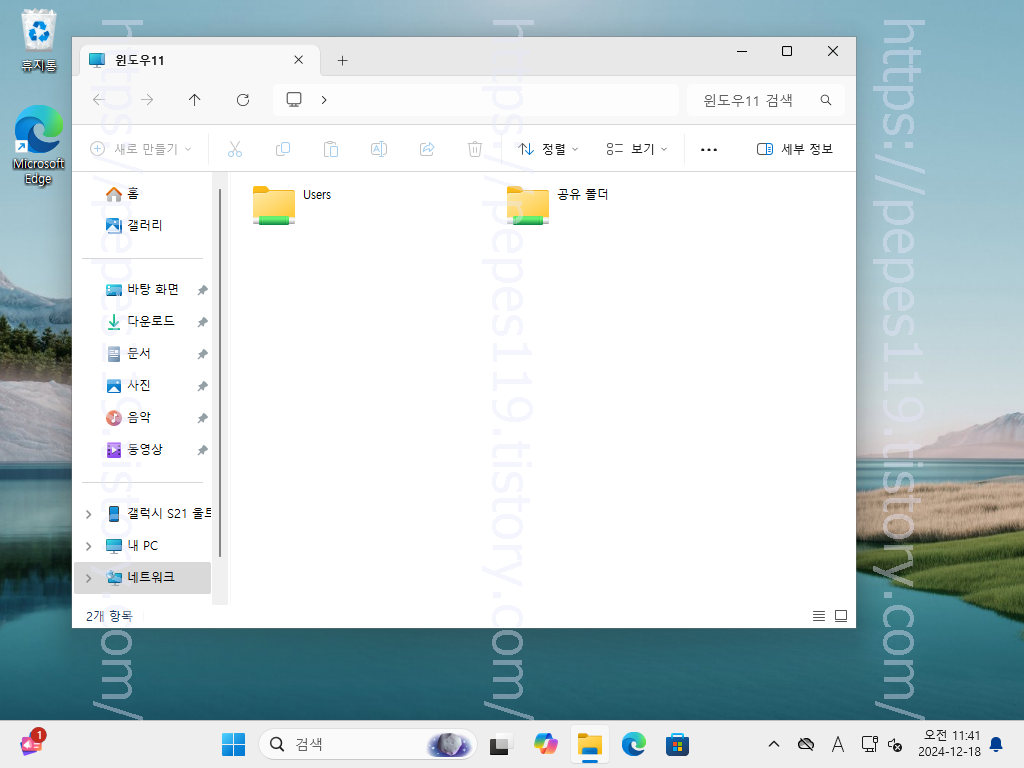
Task: Switch to large thumbnails view icon
Action: 841,616
